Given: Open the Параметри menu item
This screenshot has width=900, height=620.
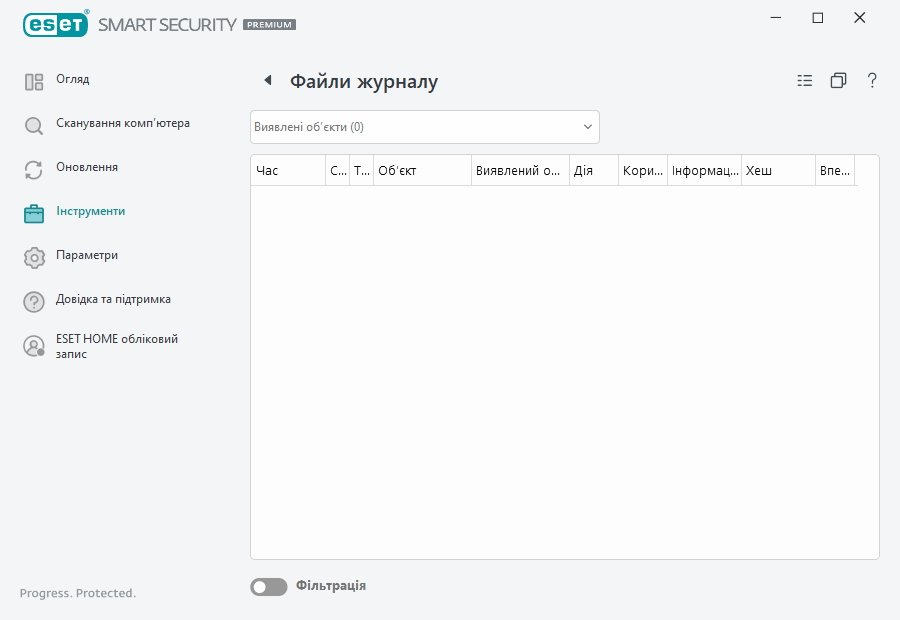Looking at the screenshot, I should (x=87, y=255).
